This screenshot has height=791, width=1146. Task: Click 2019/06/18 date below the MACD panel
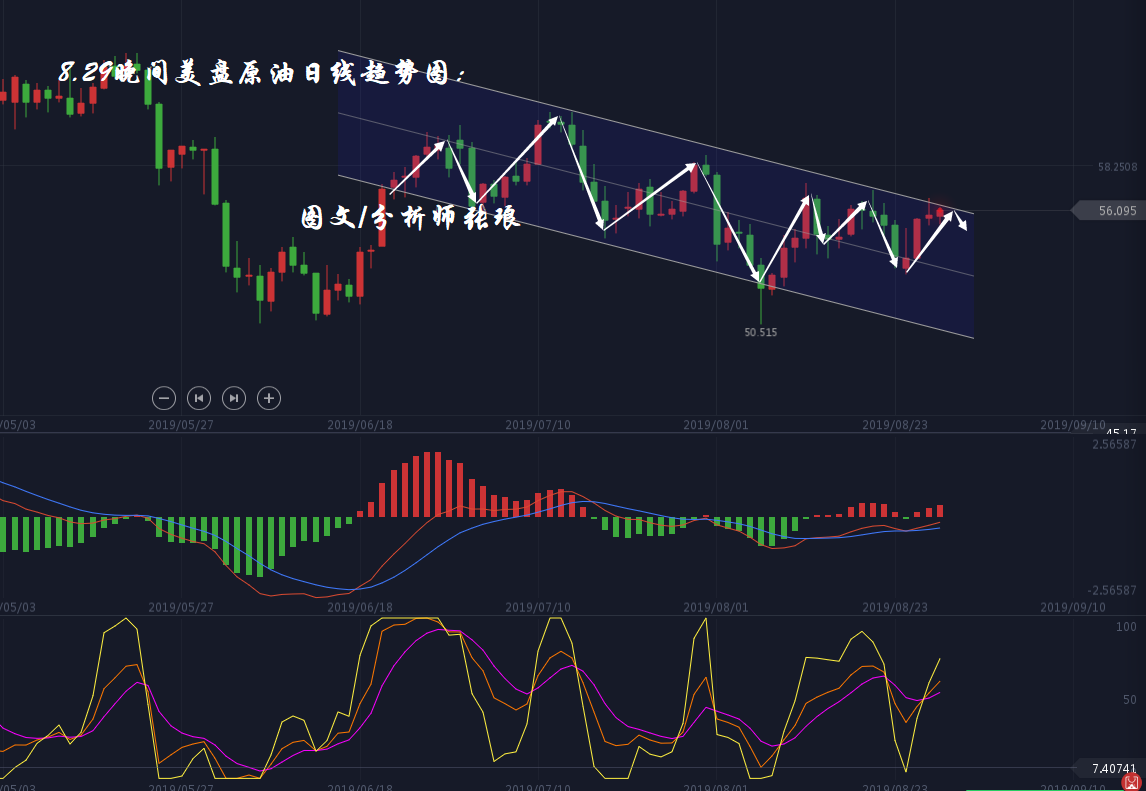coord(359,607)
